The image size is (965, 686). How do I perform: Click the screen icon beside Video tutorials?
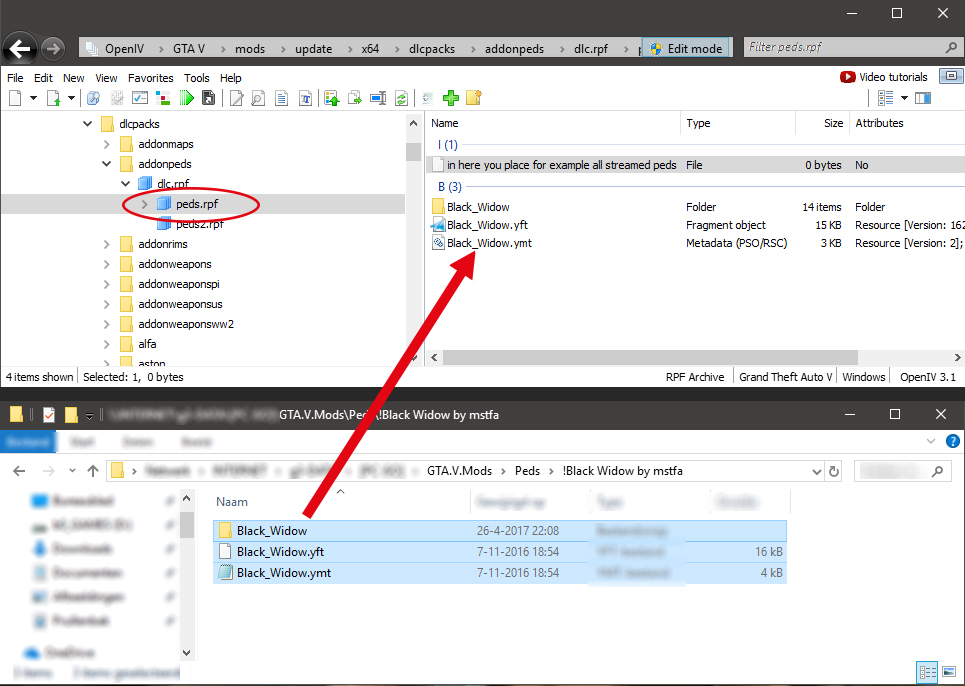click(x=951, y=76)
